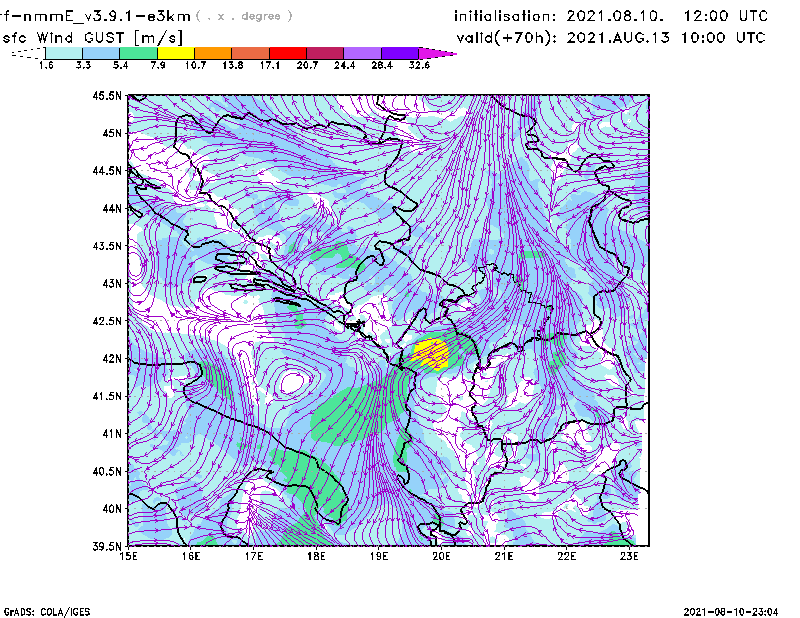The width and height of the screenshot is (800, 618).
Task: Click the legend value 7.9
Action: 158,65
